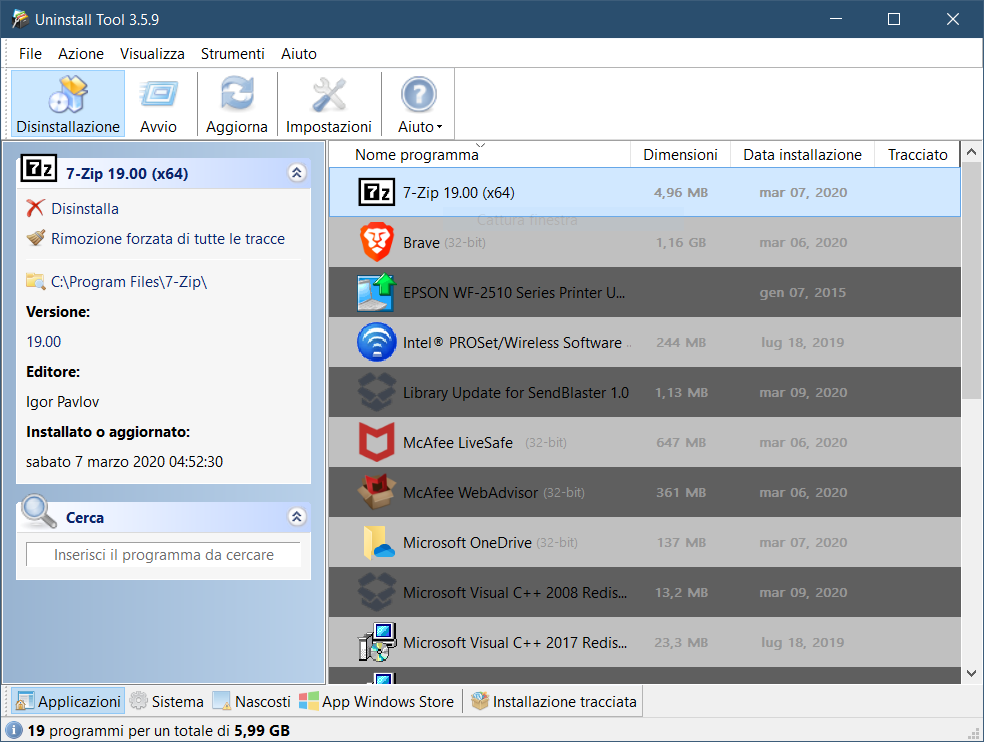The width and height of the screenshot is (984, 742).
Task: Click the magnifying glass Cerca icon
Action: 39,512
